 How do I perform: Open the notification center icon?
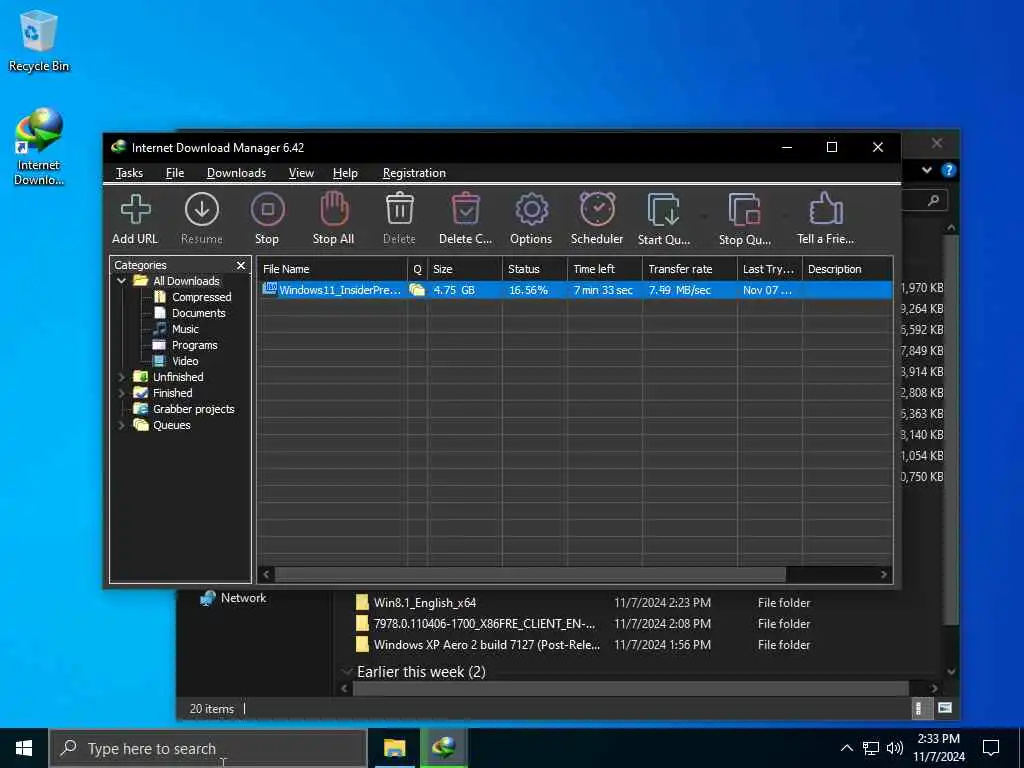point(991,748)
